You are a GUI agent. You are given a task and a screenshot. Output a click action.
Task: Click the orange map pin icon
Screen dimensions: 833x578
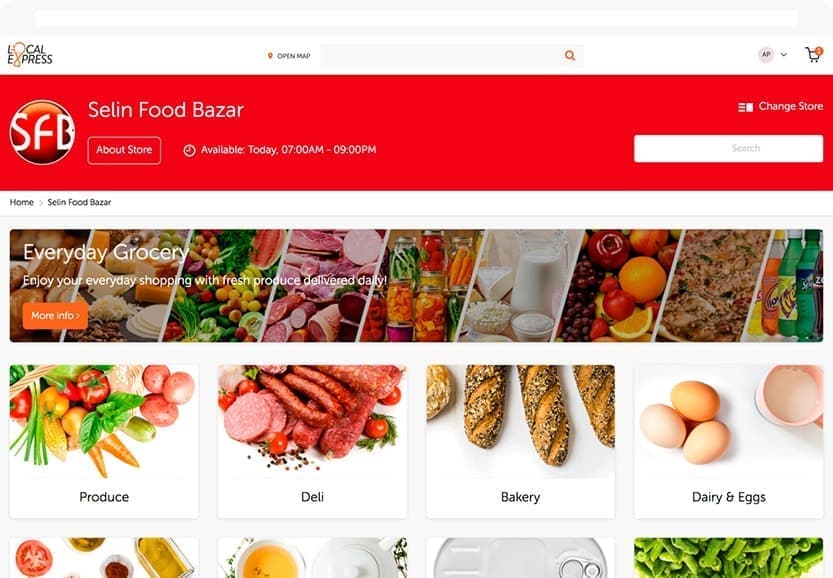(270, 56)
